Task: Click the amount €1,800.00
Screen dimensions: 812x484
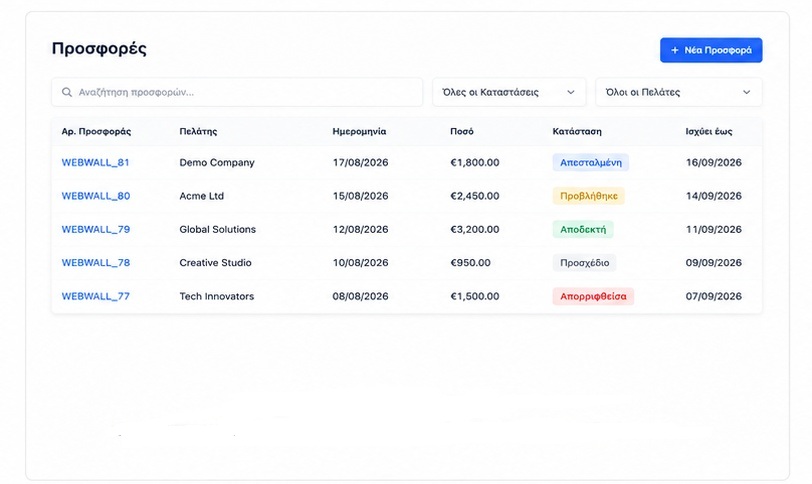Action: (475, 163)
